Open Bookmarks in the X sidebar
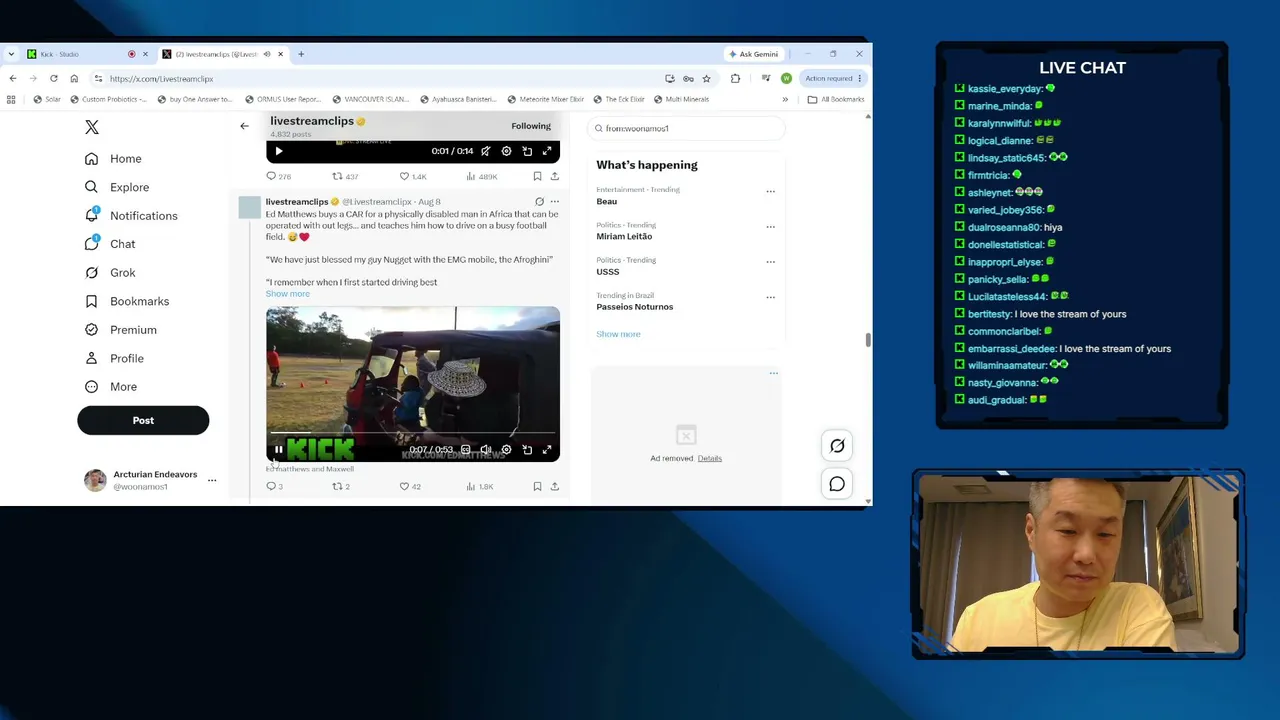Screen dimensions: 1280x720 click(x=127, y=301)
